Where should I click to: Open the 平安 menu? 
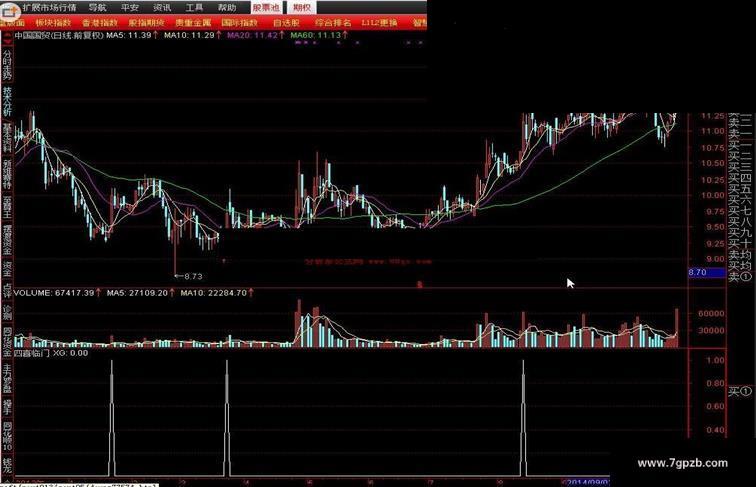coord(130,7)
